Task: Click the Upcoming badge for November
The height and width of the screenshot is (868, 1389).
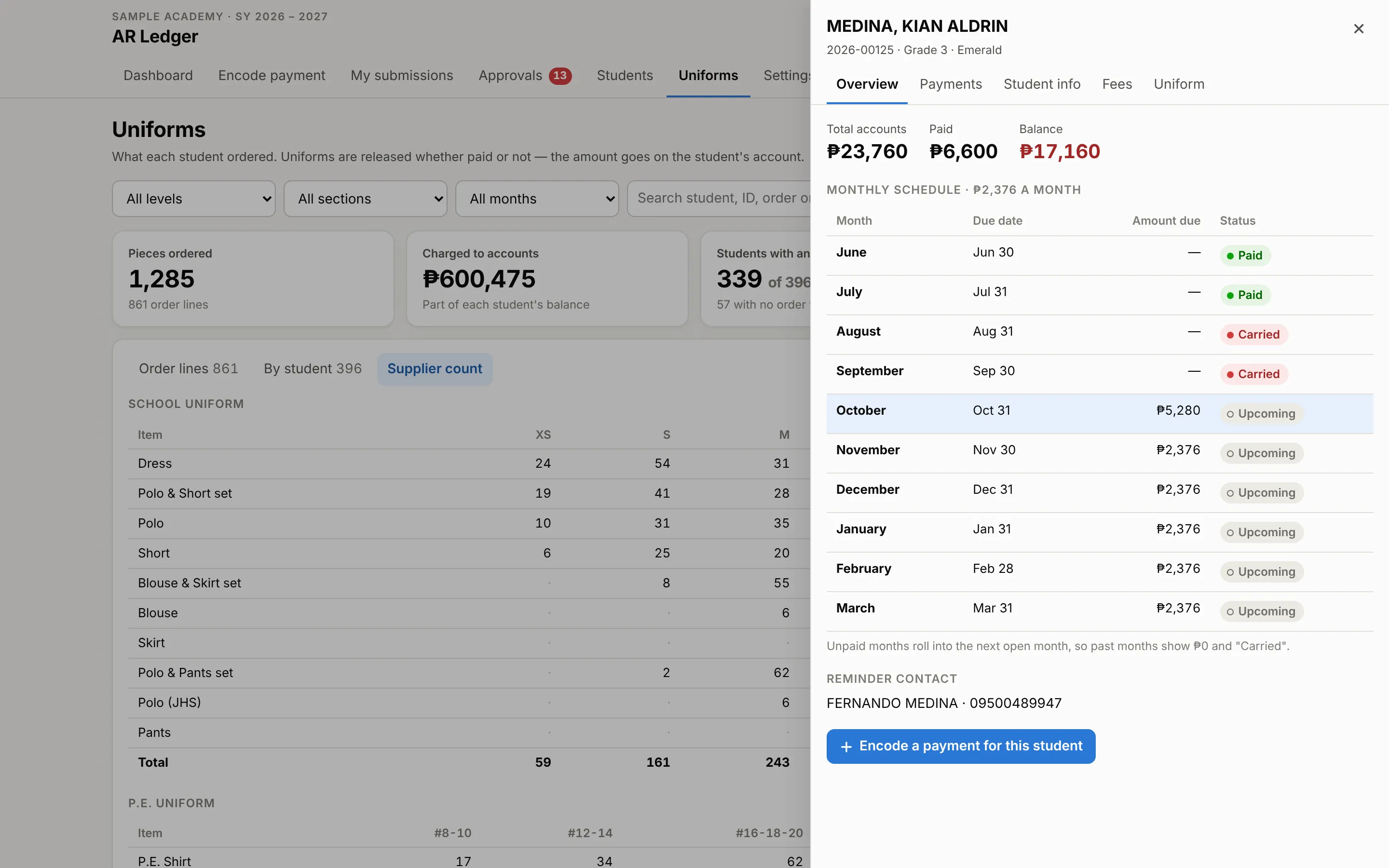Action: click(x=1262, y=453)
